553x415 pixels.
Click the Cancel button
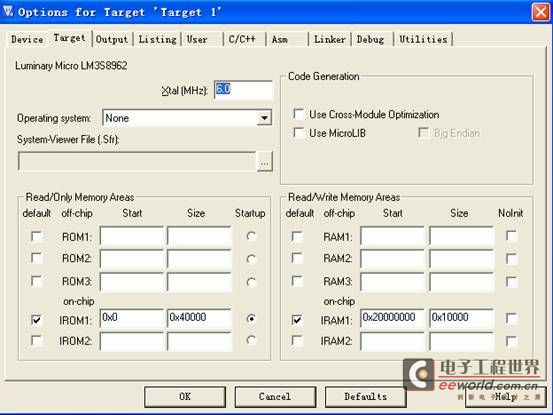click(275, 397)
